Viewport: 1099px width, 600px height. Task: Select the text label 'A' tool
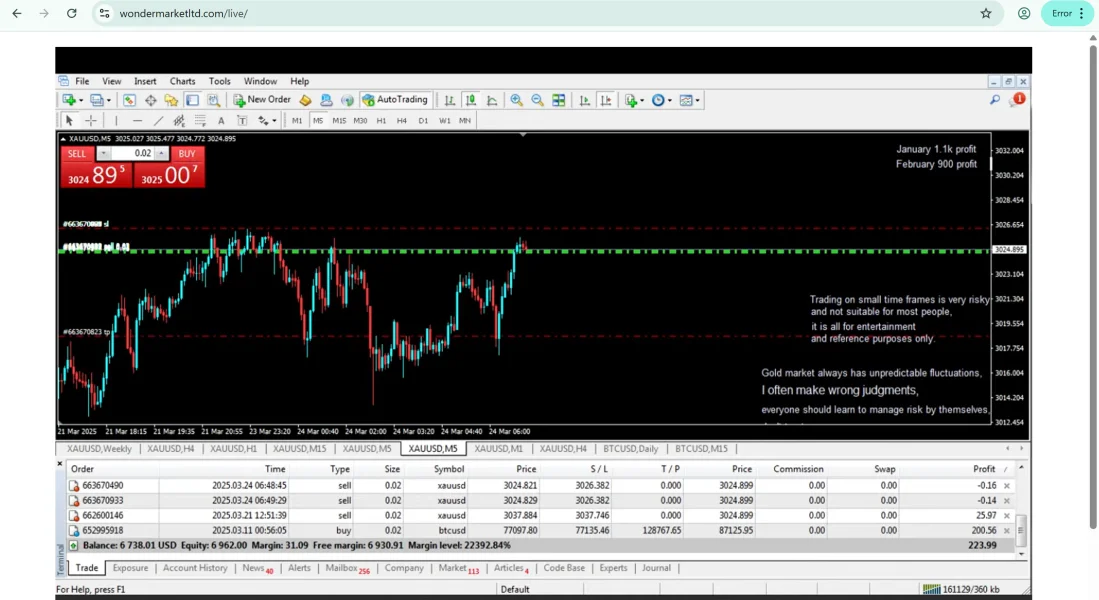coord(221,120)
